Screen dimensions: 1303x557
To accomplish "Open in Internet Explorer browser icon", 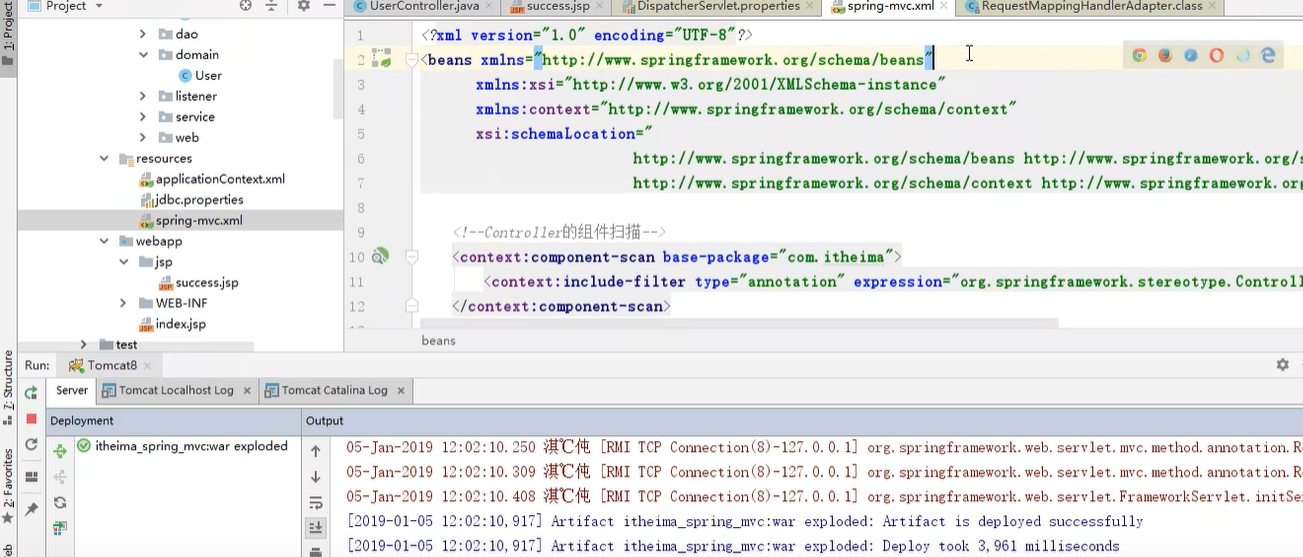I will pyautogui.click(x=1243, y=56).
